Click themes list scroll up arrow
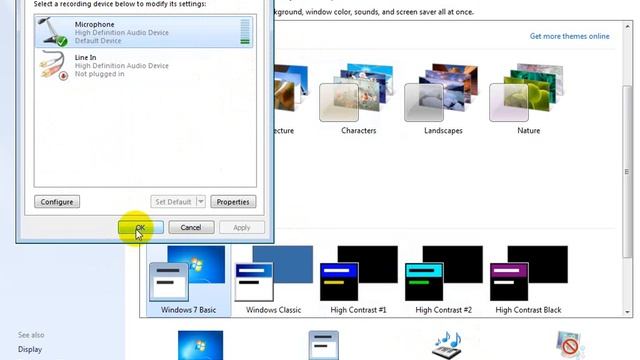Image resolution: width=640 pixels, height=360 pixels. (x=627, y=27)
